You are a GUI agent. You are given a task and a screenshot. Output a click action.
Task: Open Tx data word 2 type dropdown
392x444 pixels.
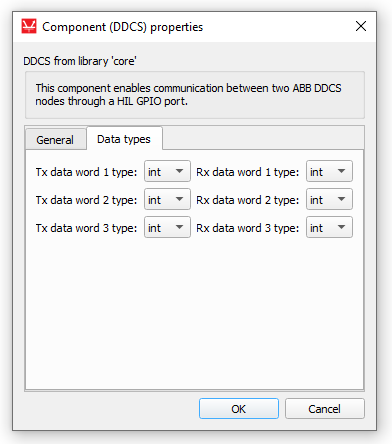[x=167, y=199]
